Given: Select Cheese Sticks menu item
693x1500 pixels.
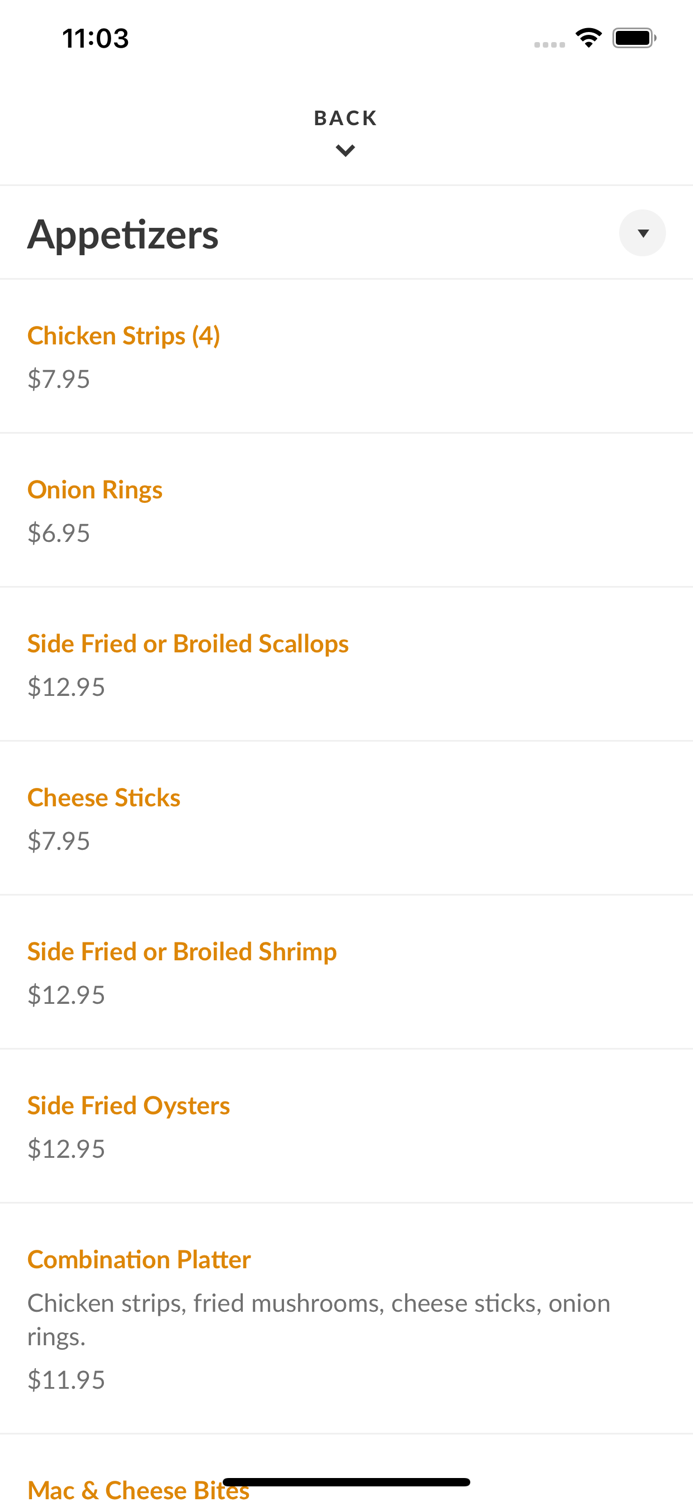Looking at the screenshot, I should [x=104, y=798].
